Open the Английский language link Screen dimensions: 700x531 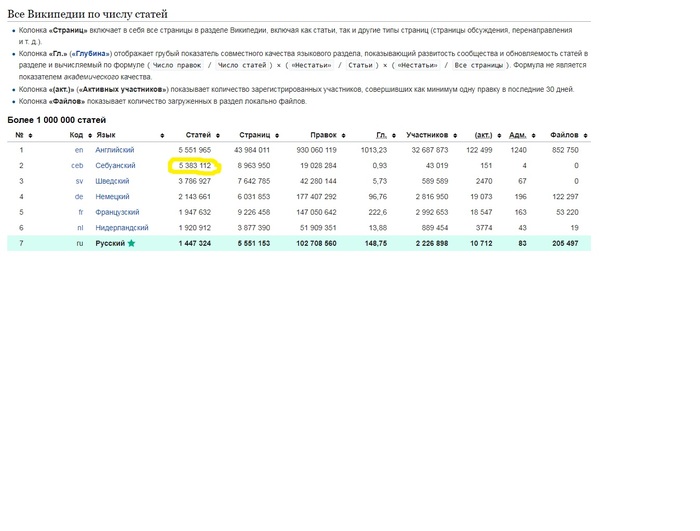tap(114, 150)
